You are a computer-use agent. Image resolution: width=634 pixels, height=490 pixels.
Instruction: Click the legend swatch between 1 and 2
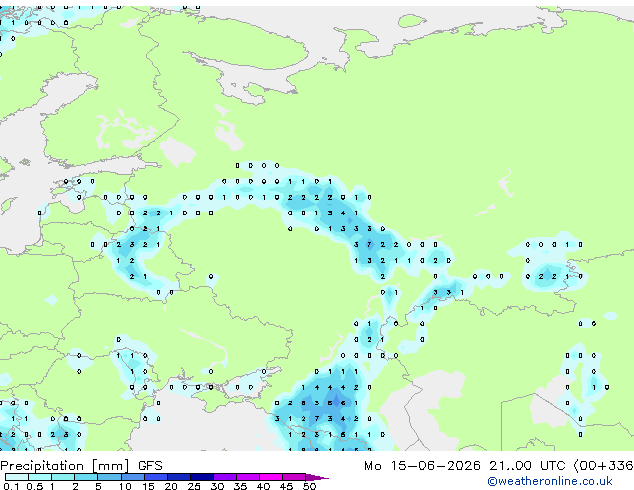(x=63, y=477)
